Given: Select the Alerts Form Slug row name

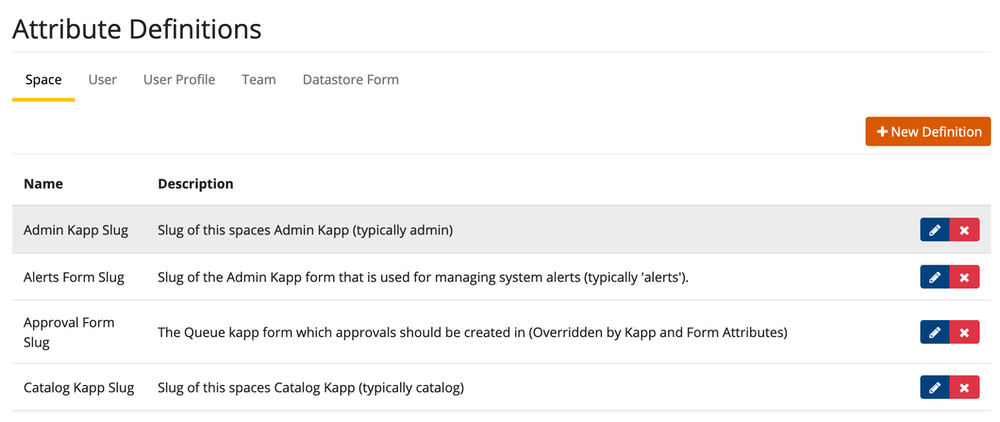Looking at the screenshot, I should pos(74,277).
